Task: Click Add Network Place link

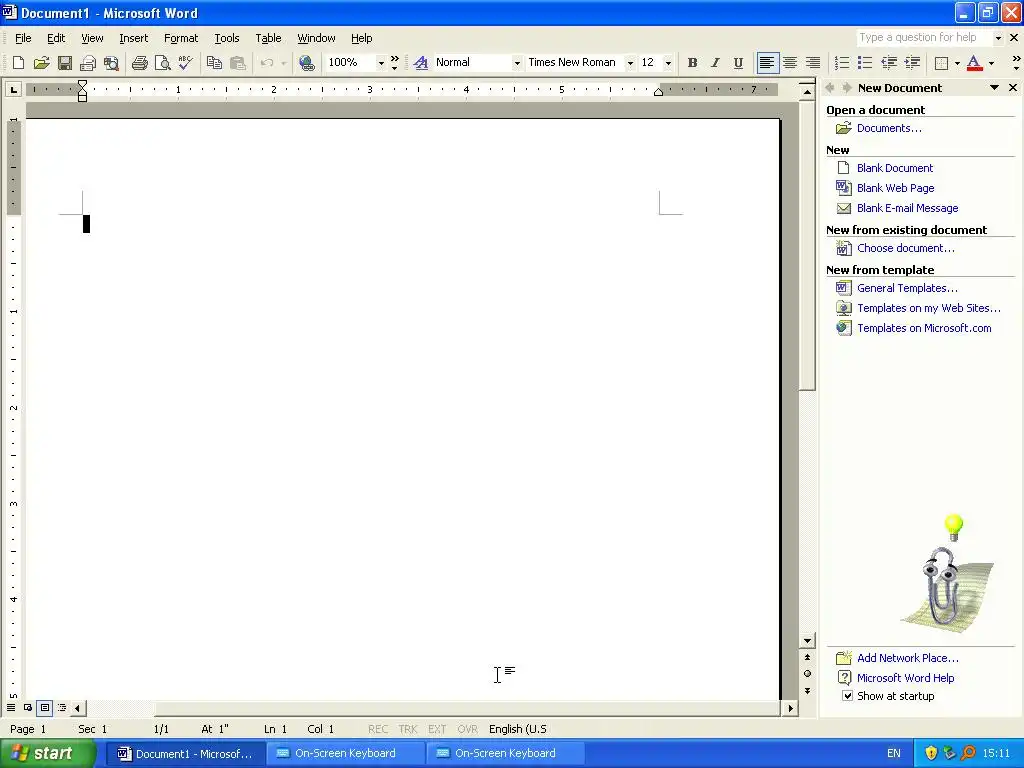Action: (908, 658)
